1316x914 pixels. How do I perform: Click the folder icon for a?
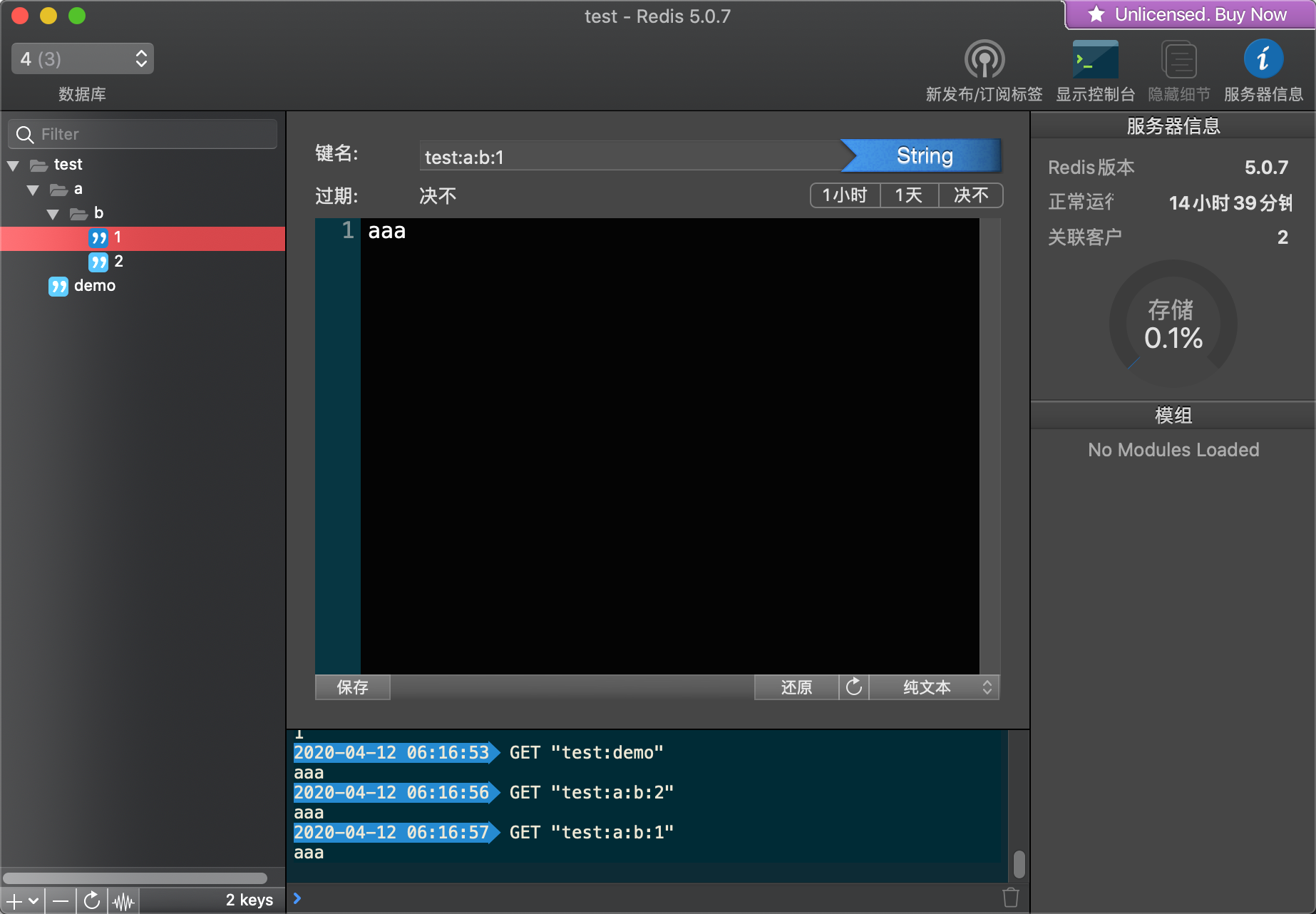58,190
